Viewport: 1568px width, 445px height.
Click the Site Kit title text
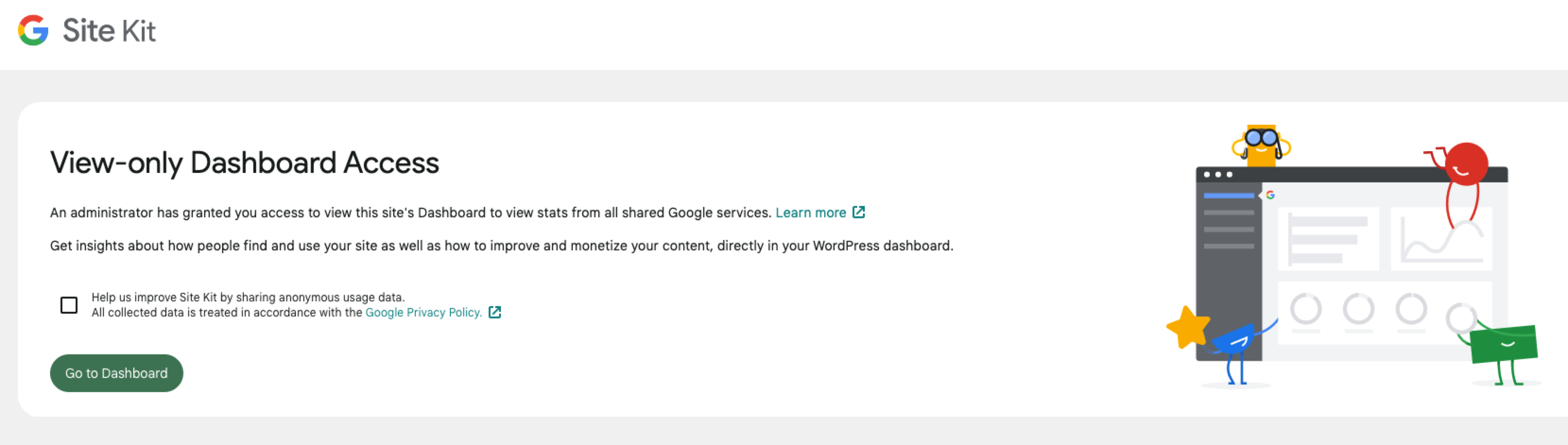point(109,30)
